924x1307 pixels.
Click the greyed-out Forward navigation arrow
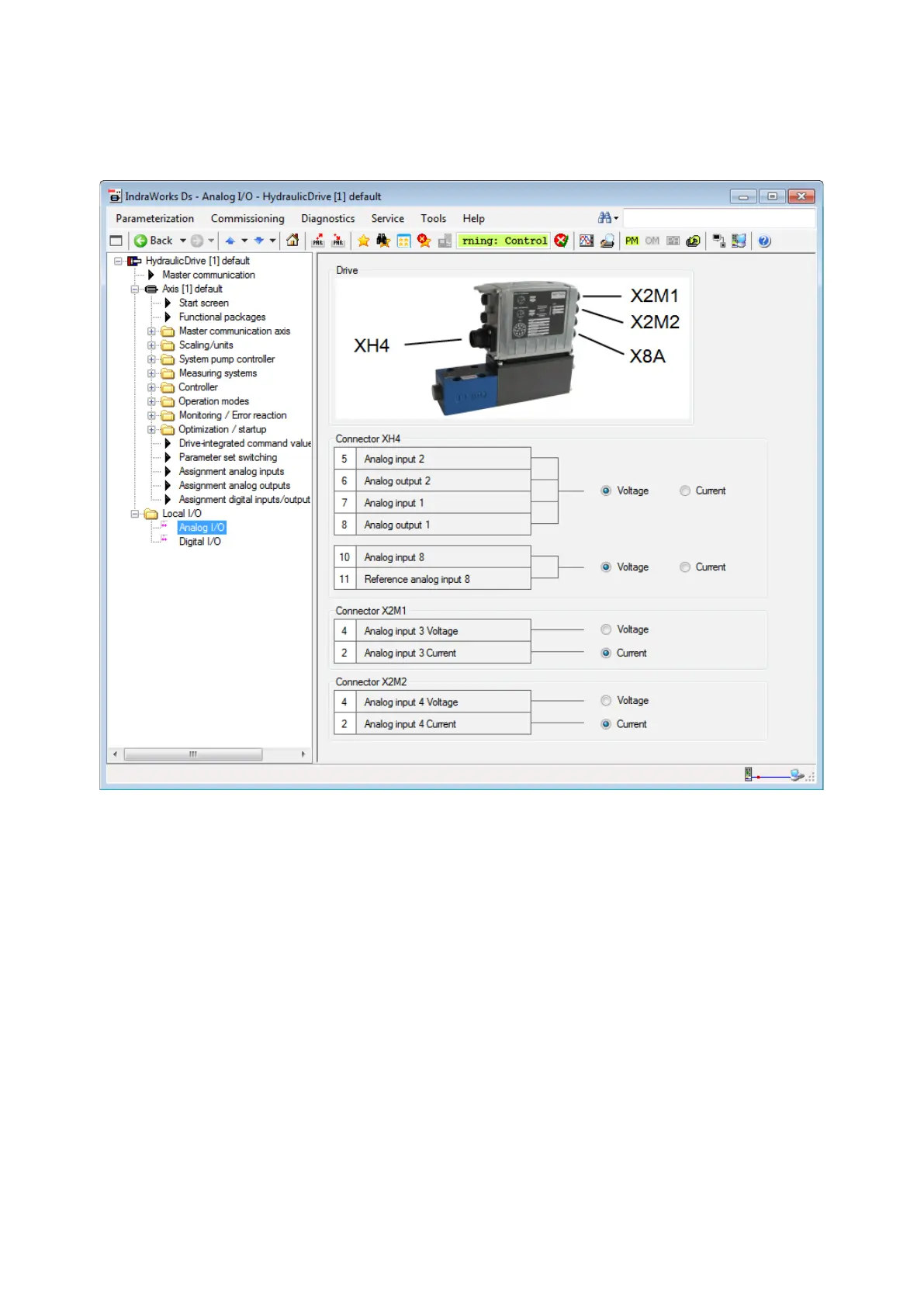(x=197, y=241)
